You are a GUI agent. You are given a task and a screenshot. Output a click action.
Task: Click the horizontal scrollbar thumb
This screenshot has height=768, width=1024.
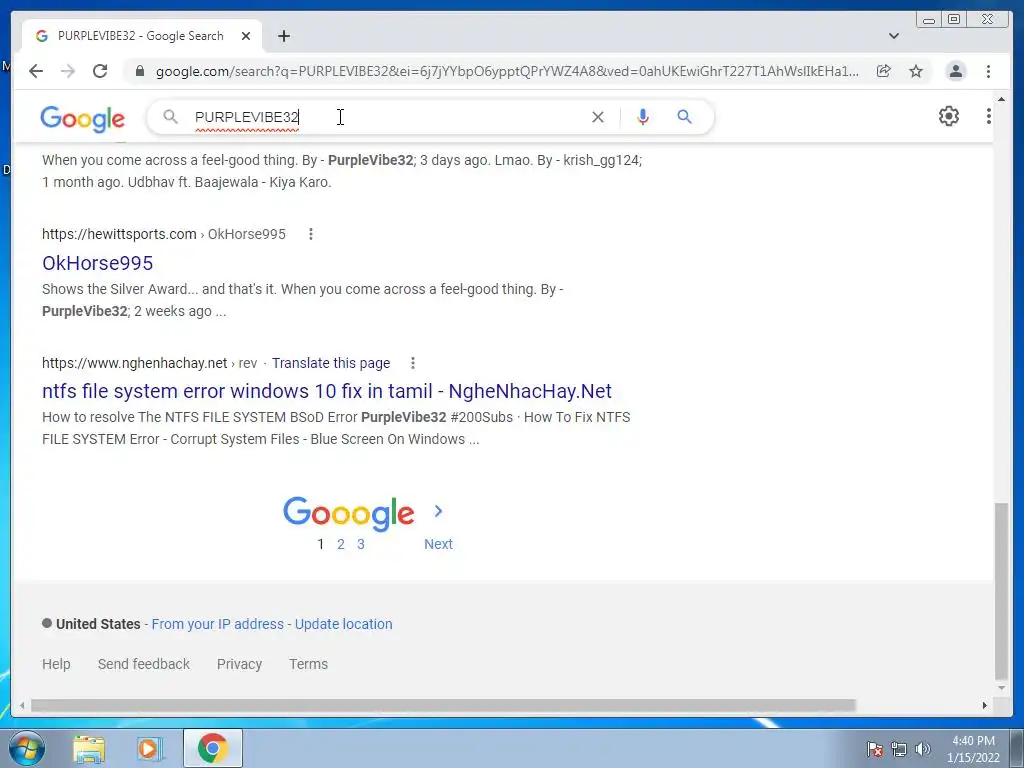point(443,705)
